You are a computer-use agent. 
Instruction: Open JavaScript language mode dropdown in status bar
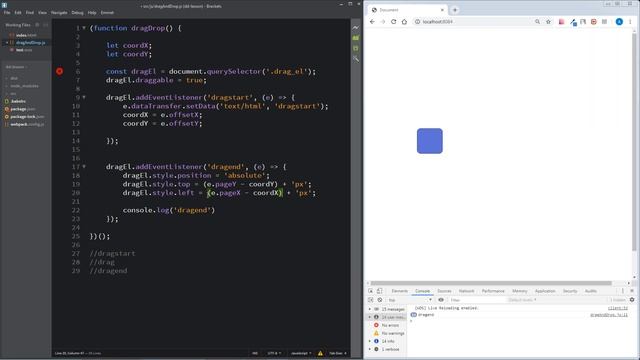301,353
